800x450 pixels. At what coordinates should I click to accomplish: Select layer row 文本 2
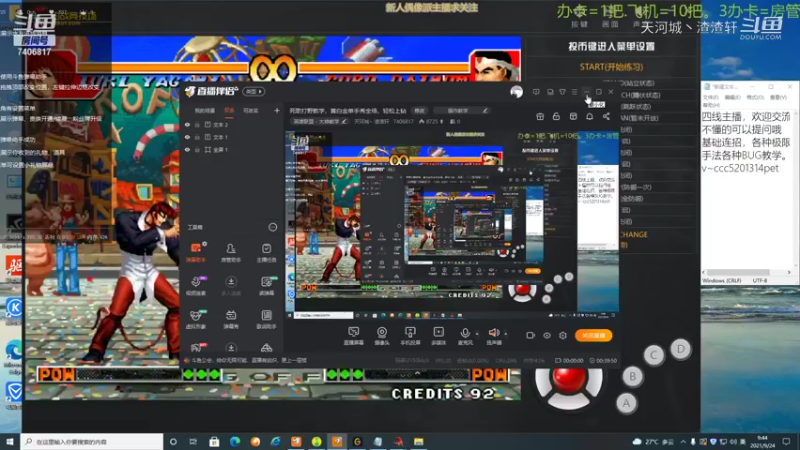[x=232, y=124]
